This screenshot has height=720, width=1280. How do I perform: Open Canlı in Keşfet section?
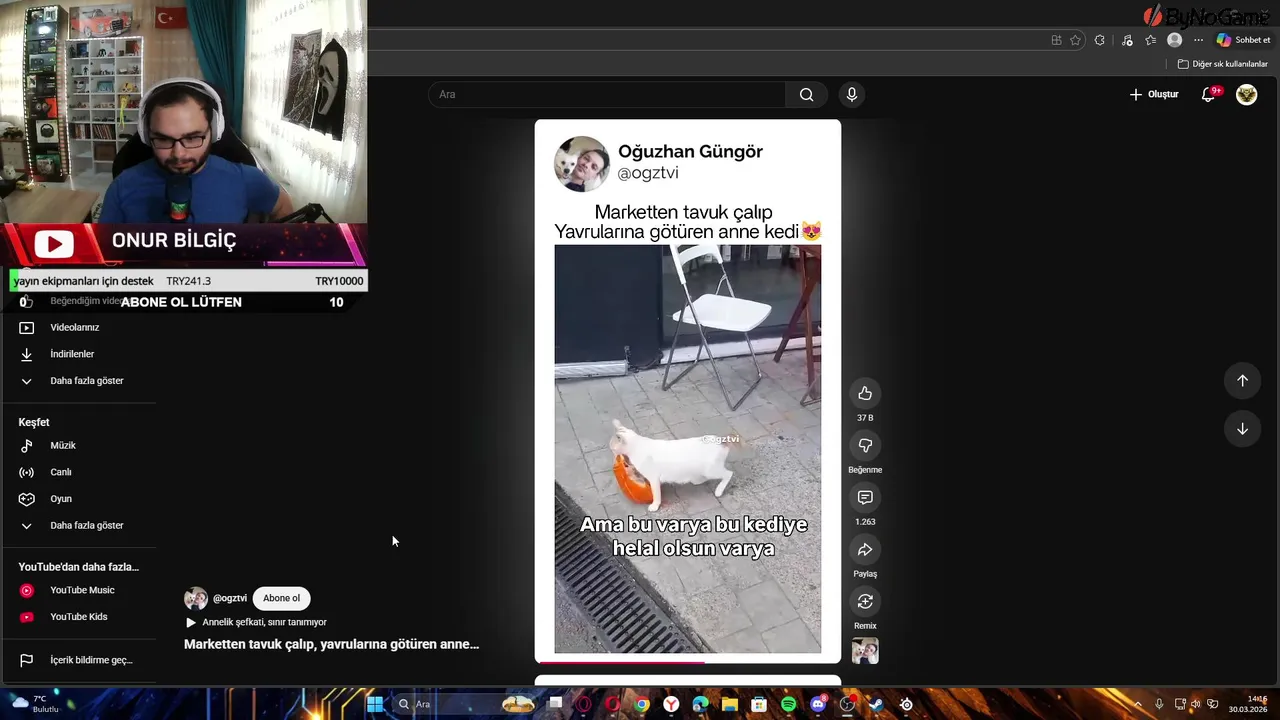61,472
